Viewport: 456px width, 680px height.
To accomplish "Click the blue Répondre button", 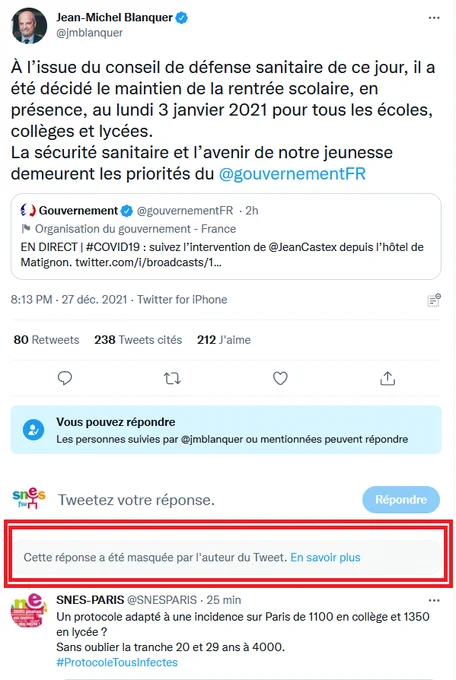I will pos(401,500).
